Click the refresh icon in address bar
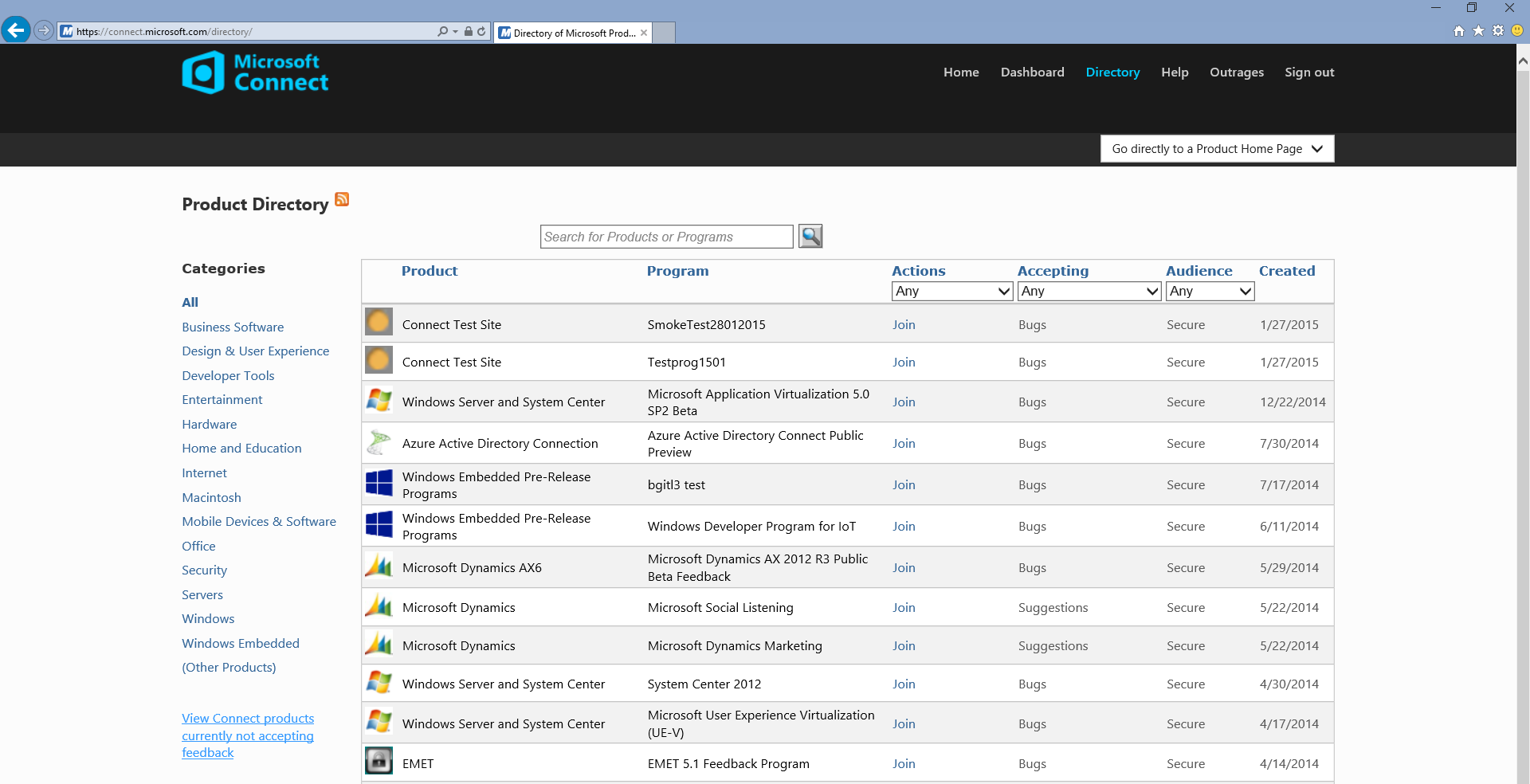Screen dimensions: 1530x784 click(x=481, y=31)
